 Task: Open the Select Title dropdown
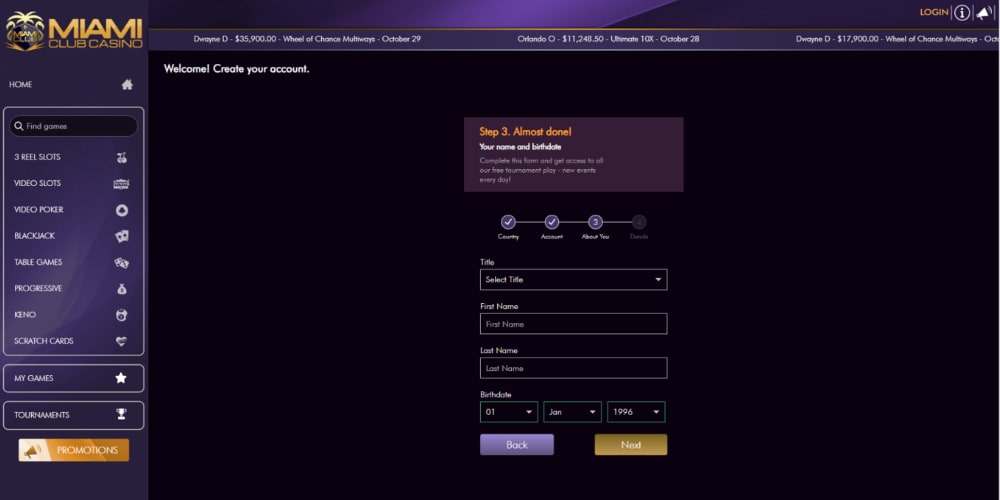coord(573,279)
